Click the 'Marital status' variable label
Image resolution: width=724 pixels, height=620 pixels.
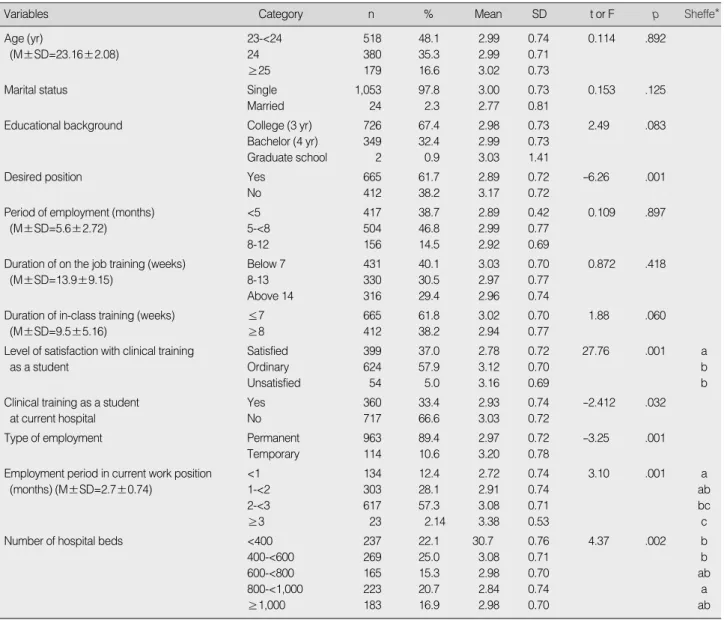(36, 90)
